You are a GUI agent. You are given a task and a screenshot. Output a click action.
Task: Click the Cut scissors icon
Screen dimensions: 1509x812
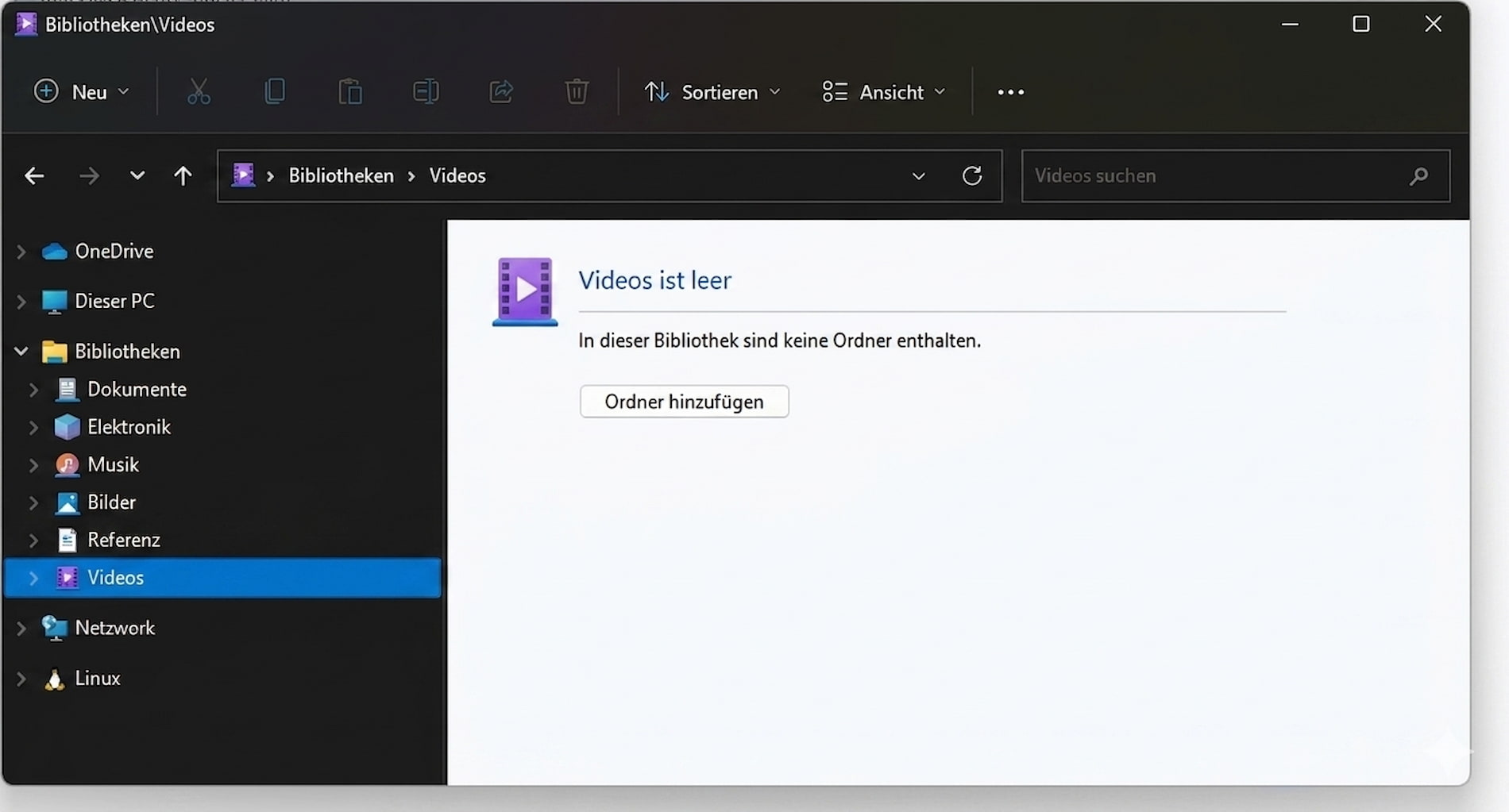point(199,92)
